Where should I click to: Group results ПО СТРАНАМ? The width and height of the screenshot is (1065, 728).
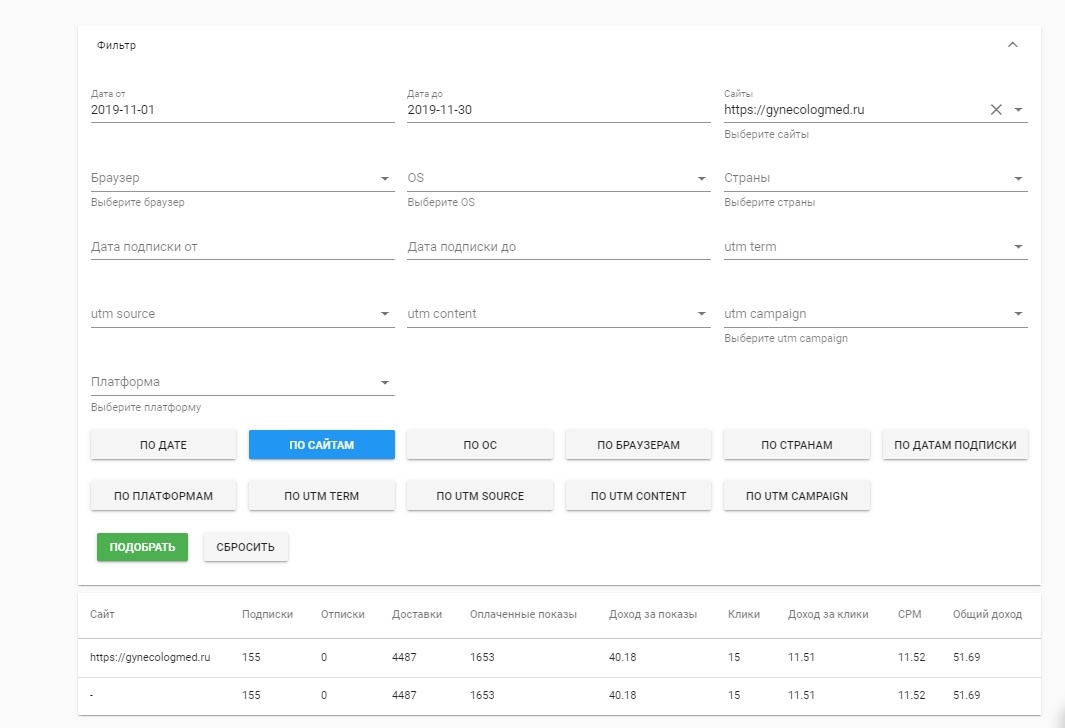(796, 445)
